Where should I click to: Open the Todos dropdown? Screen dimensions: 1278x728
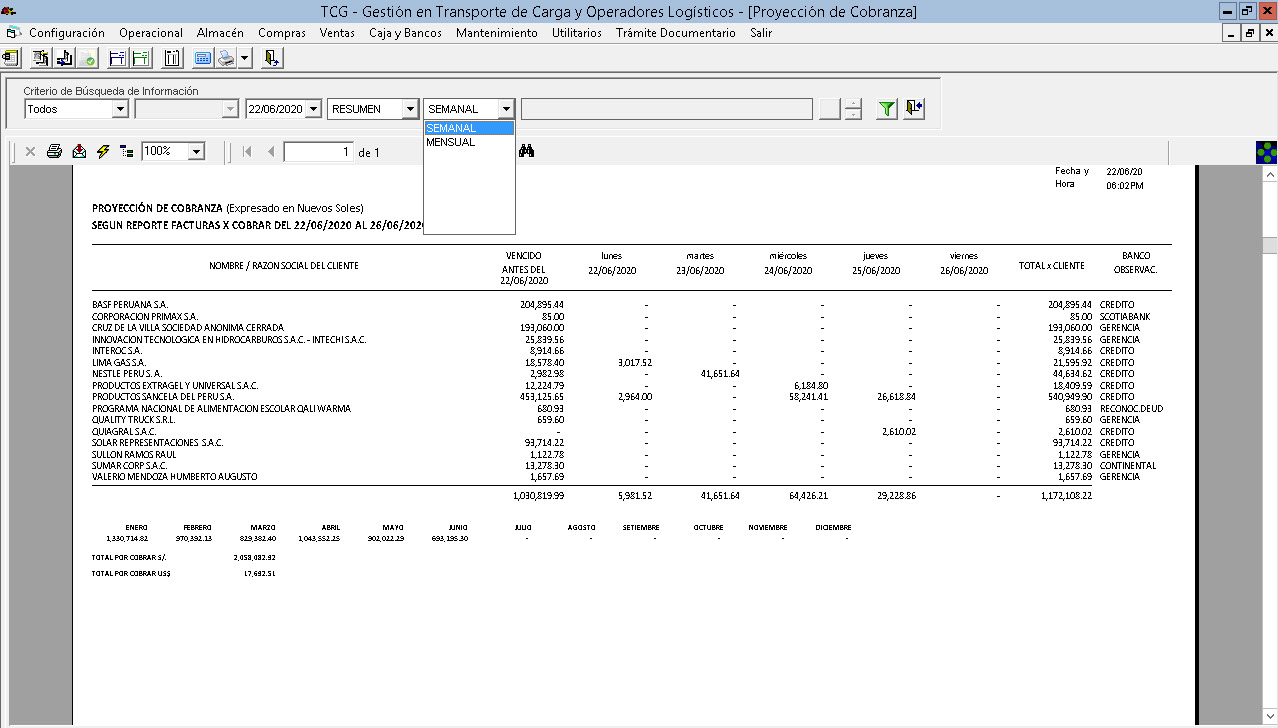[120, 109]
